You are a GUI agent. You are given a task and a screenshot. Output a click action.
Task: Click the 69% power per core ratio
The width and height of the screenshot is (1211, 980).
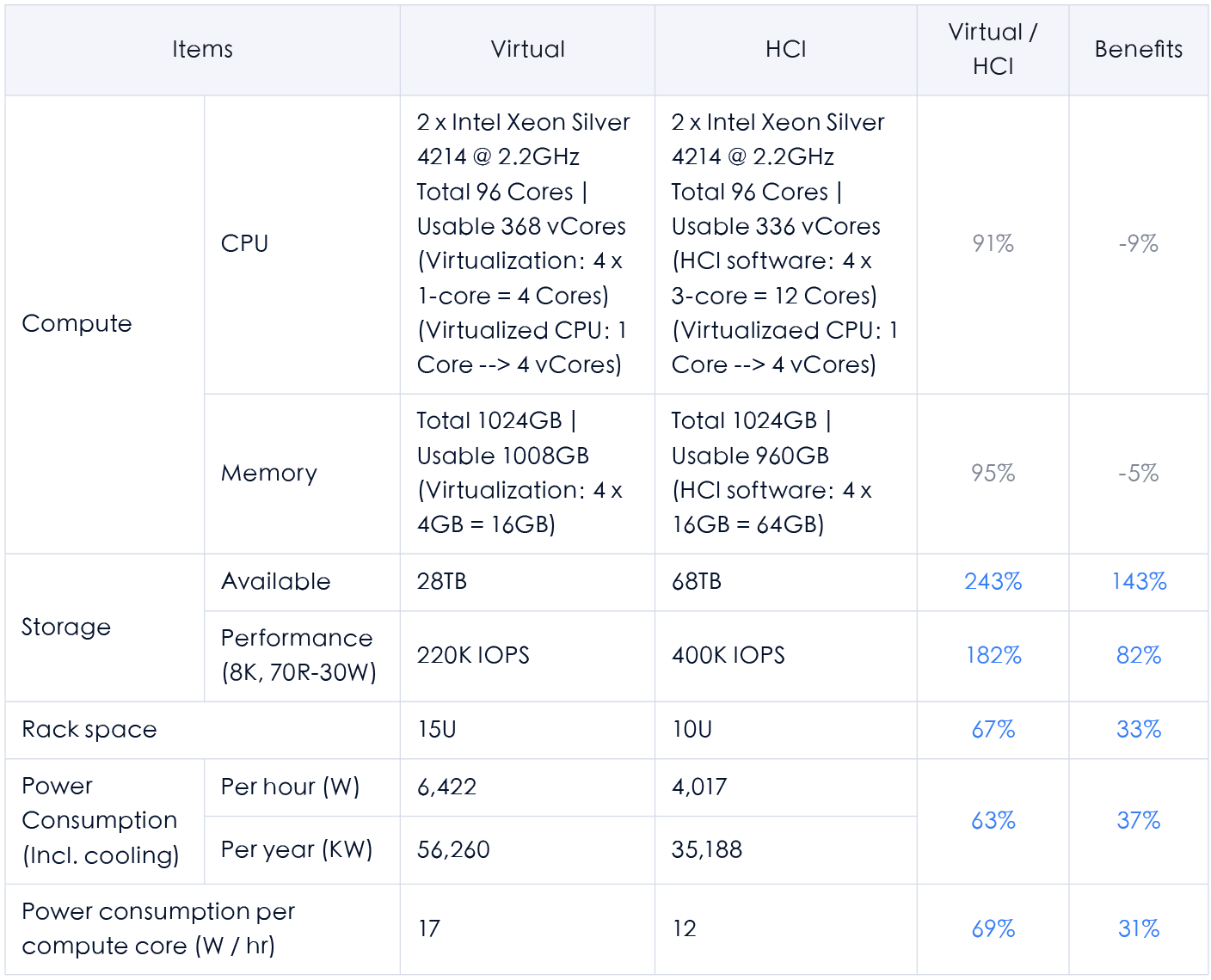[x=993, y=928]
